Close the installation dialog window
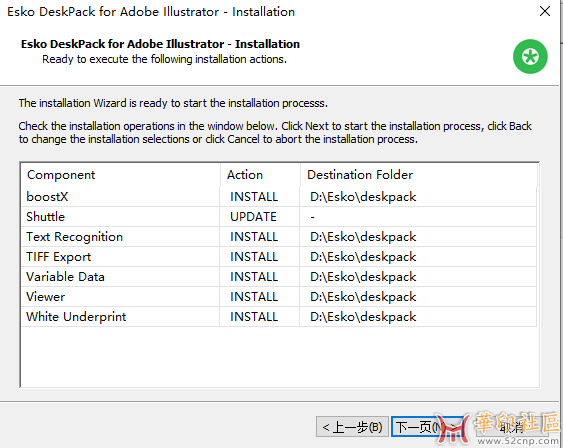 (x=545, y=11)
